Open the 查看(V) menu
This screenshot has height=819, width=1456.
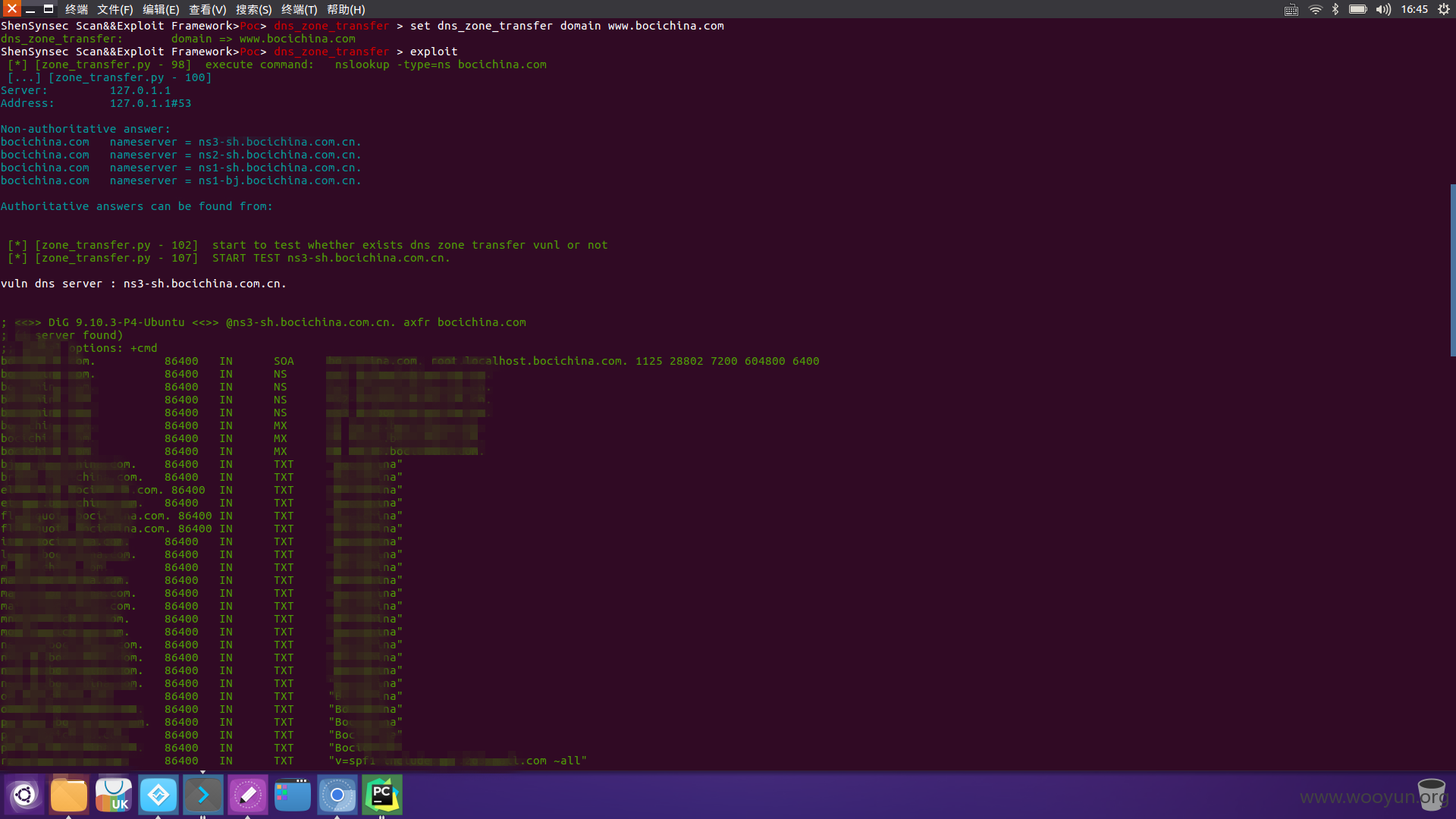tap(207, 9)
